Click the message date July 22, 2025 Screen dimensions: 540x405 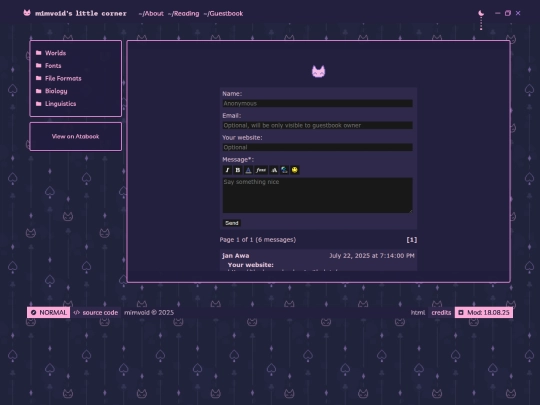point(372,256)
